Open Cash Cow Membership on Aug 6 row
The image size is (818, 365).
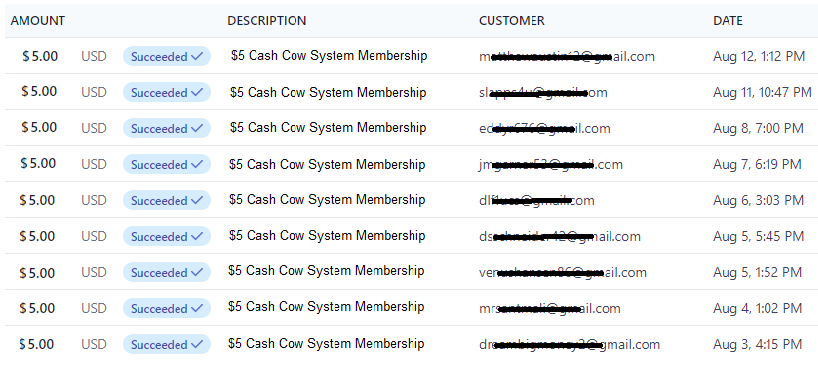327,200
